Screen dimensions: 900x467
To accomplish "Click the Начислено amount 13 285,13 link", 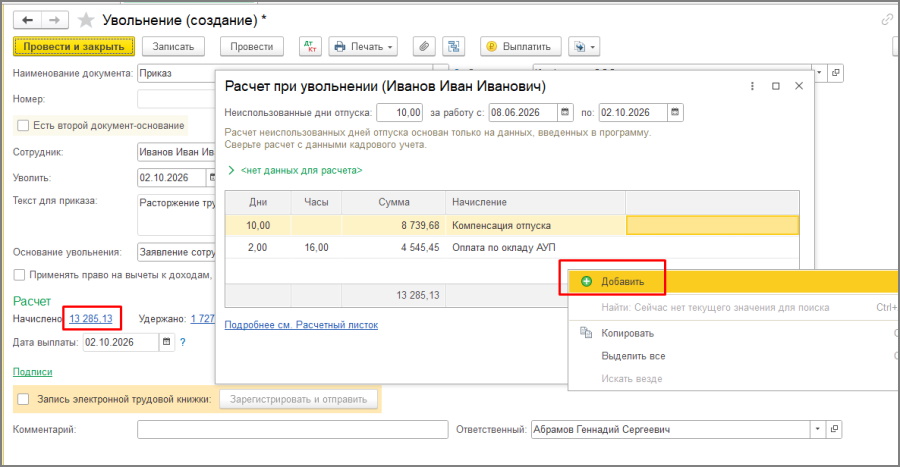I will tap(91, 318).
